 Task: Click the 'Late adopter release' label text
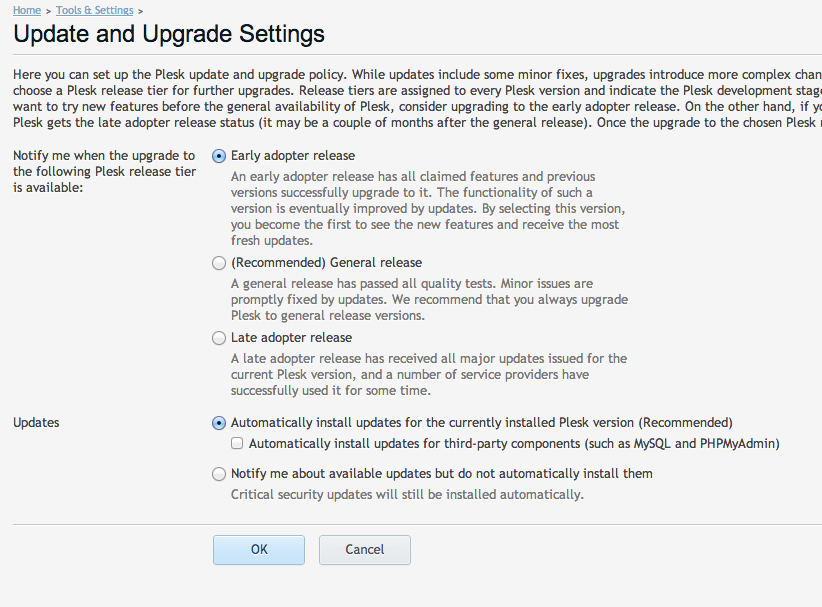point(291,338)
